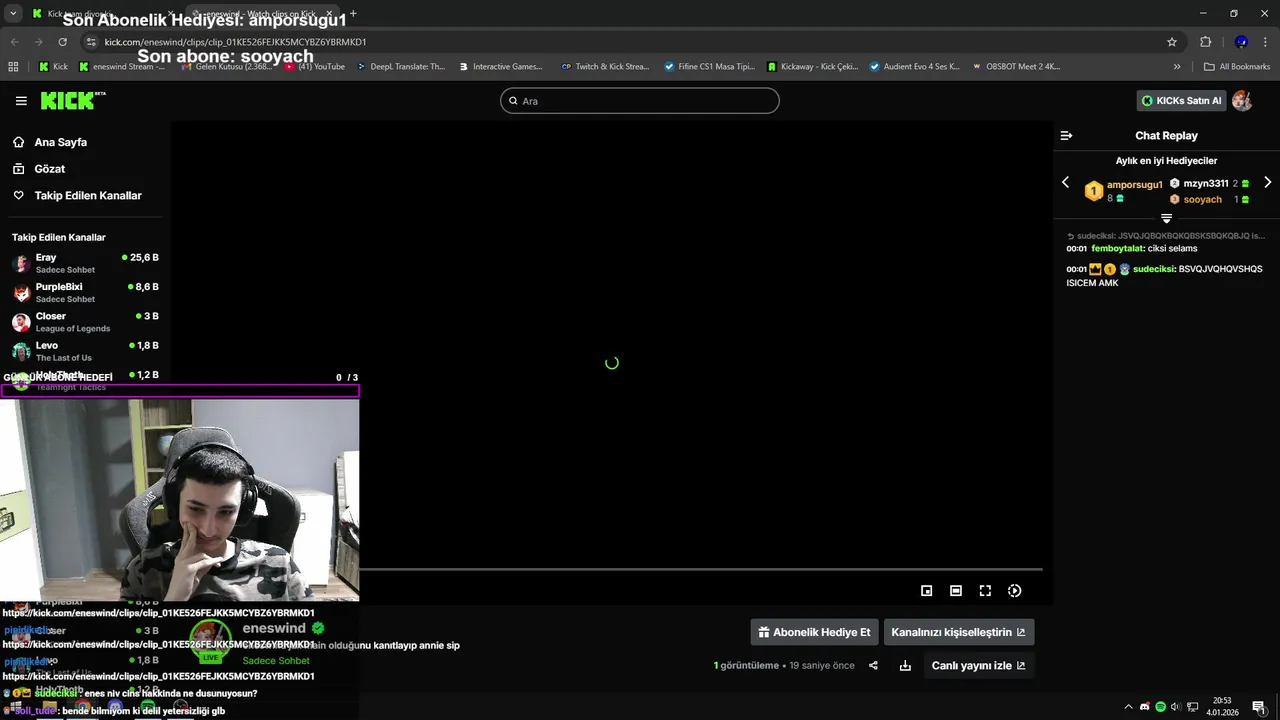
Task: Go back to previous page
Action: point(14,42)
